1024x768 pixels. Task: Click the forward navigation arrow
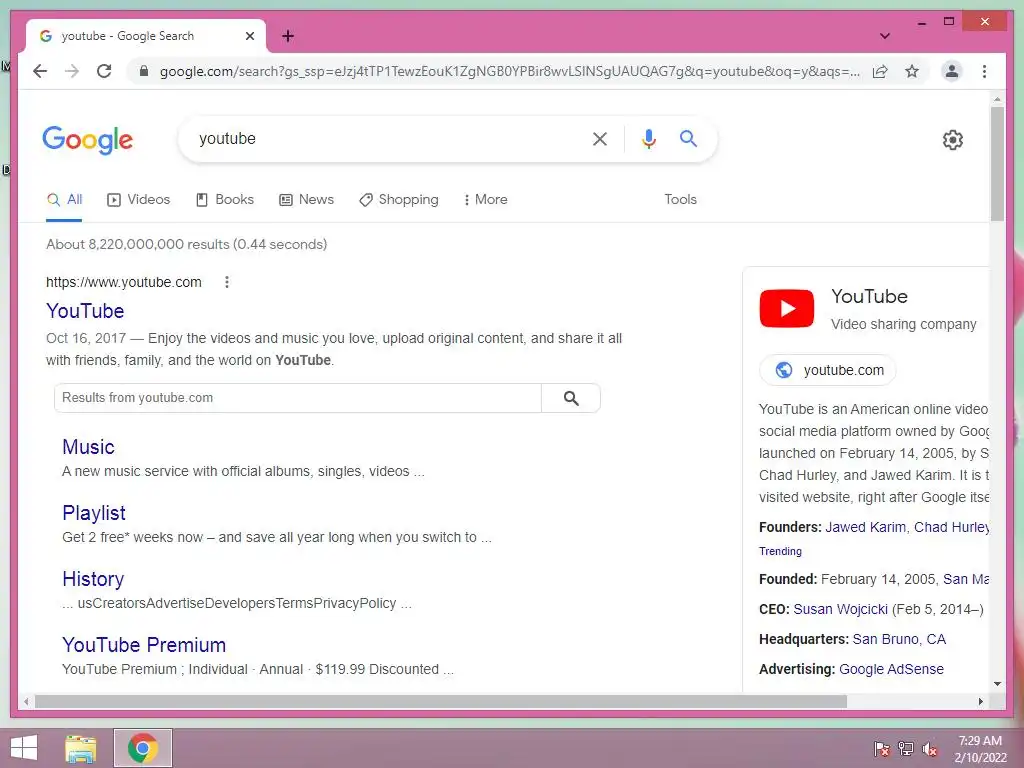pos(72,71)
